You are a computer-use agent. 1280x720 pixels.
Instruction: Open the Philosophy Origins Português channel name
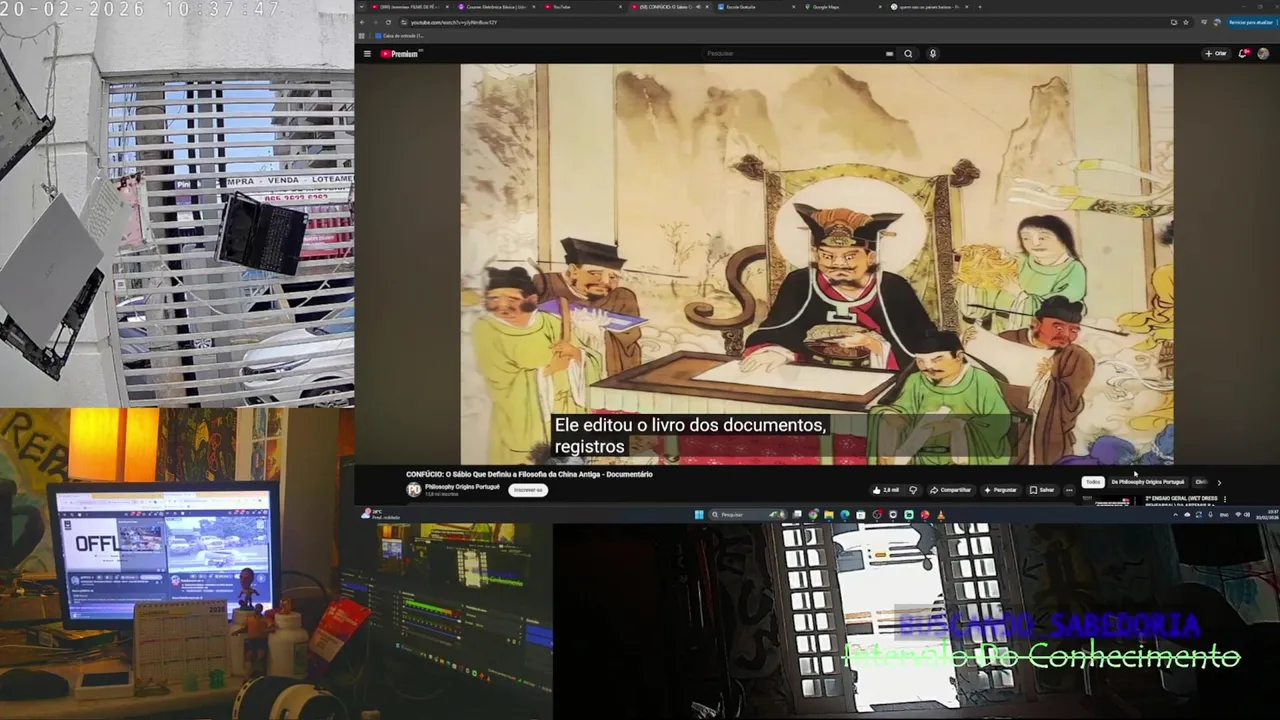tap(462, 487)
